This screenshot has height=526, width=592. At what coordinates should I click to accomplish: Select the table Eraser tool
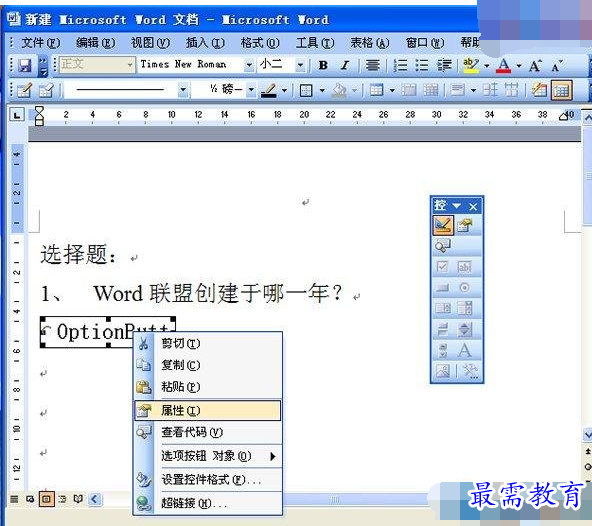point(47,90)
